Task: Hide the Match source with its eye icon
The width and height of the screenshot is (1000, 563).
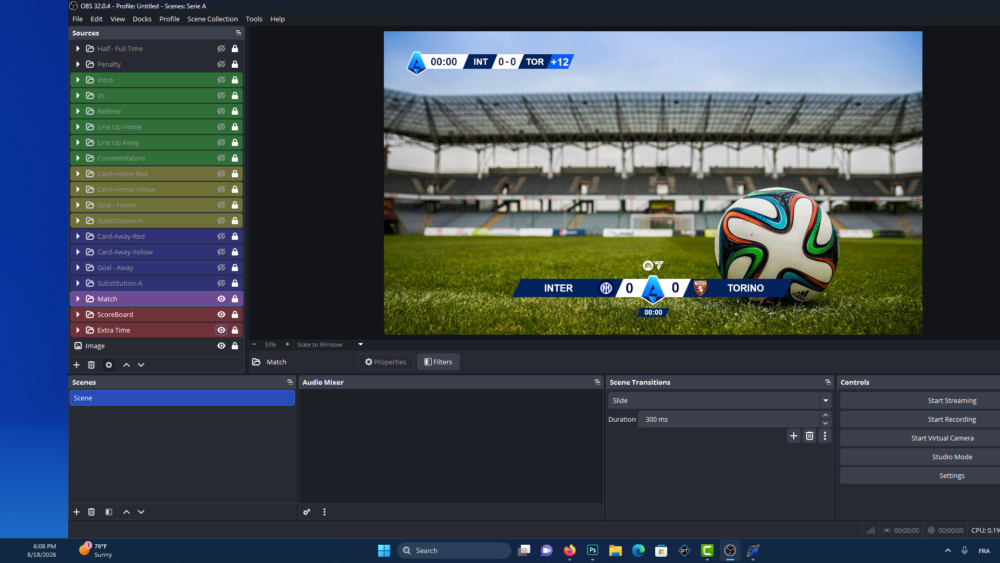Action: (x=221, y=299)
